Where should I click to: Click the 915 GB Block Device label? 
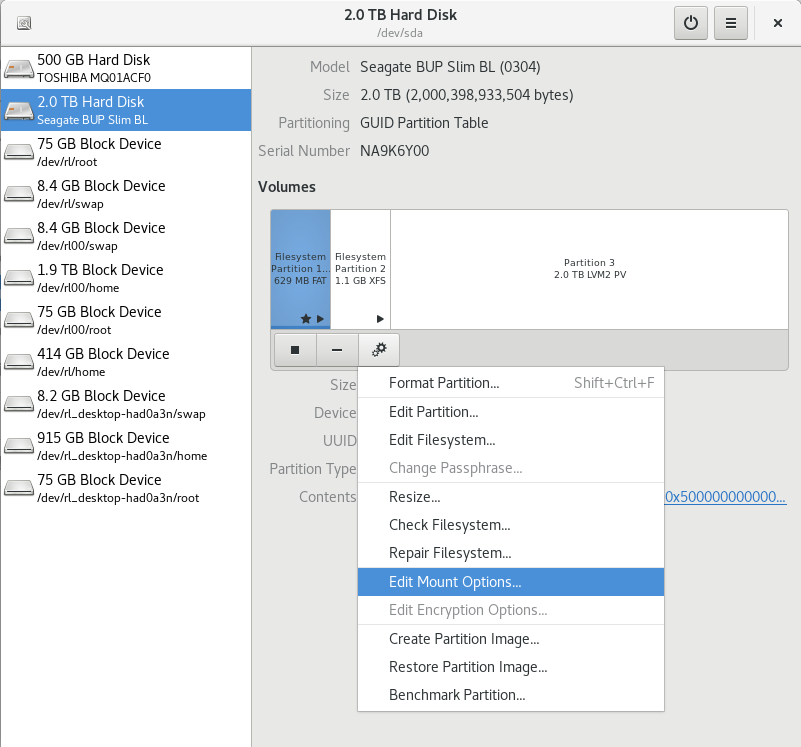pos(103,438)
